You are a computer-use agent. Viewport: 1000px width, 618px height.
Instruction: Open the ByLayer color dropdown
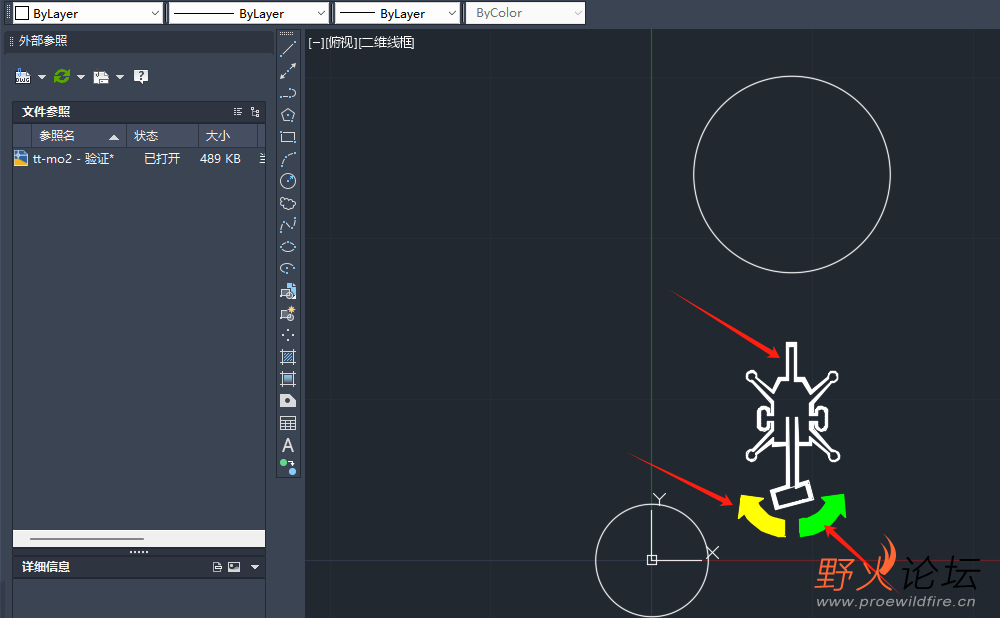[x=86, y=13]
